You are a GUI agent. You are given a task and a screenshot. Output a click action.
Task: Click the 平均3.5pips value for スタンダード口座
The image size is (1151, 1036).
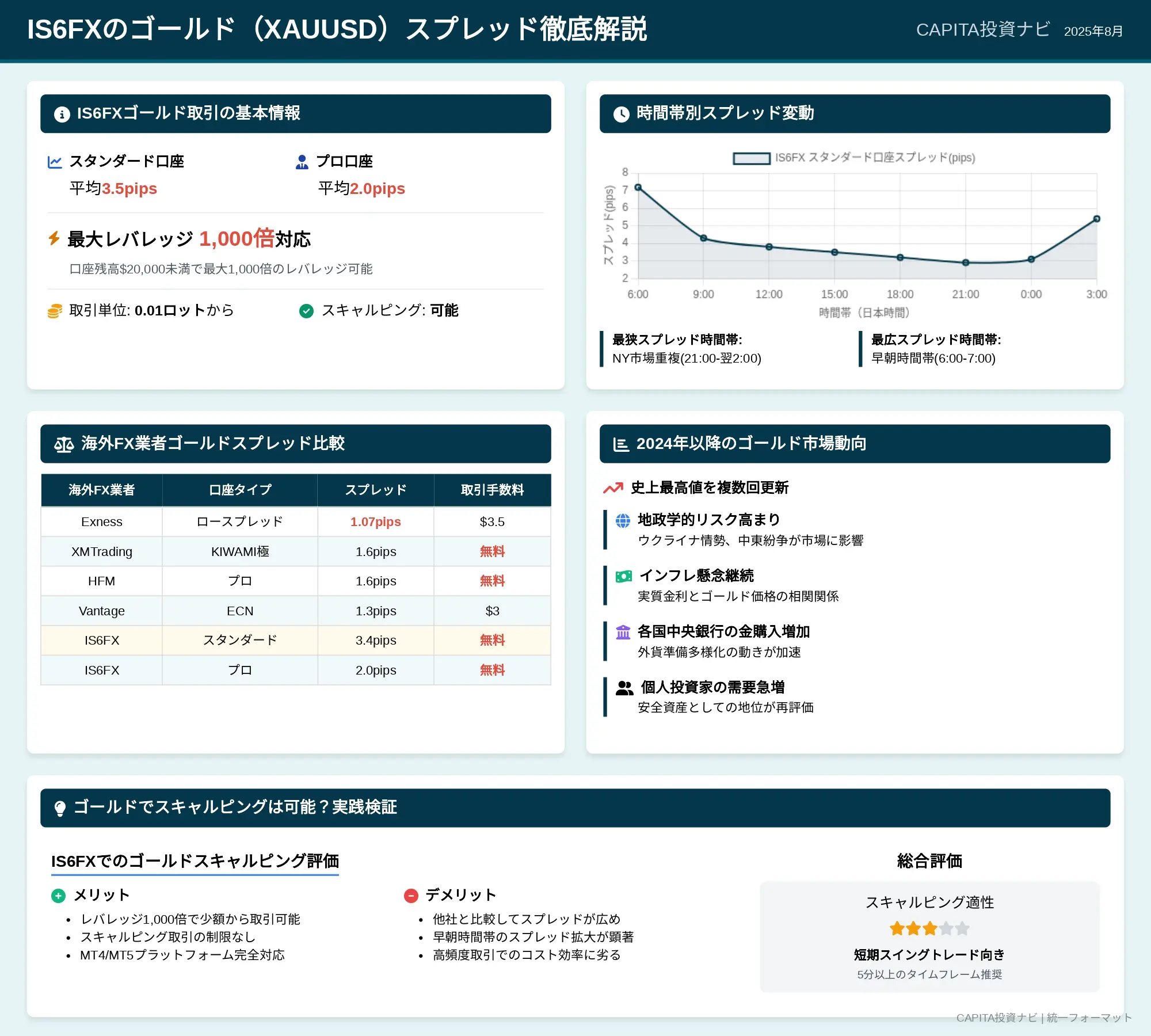click(x=113, y=188)
